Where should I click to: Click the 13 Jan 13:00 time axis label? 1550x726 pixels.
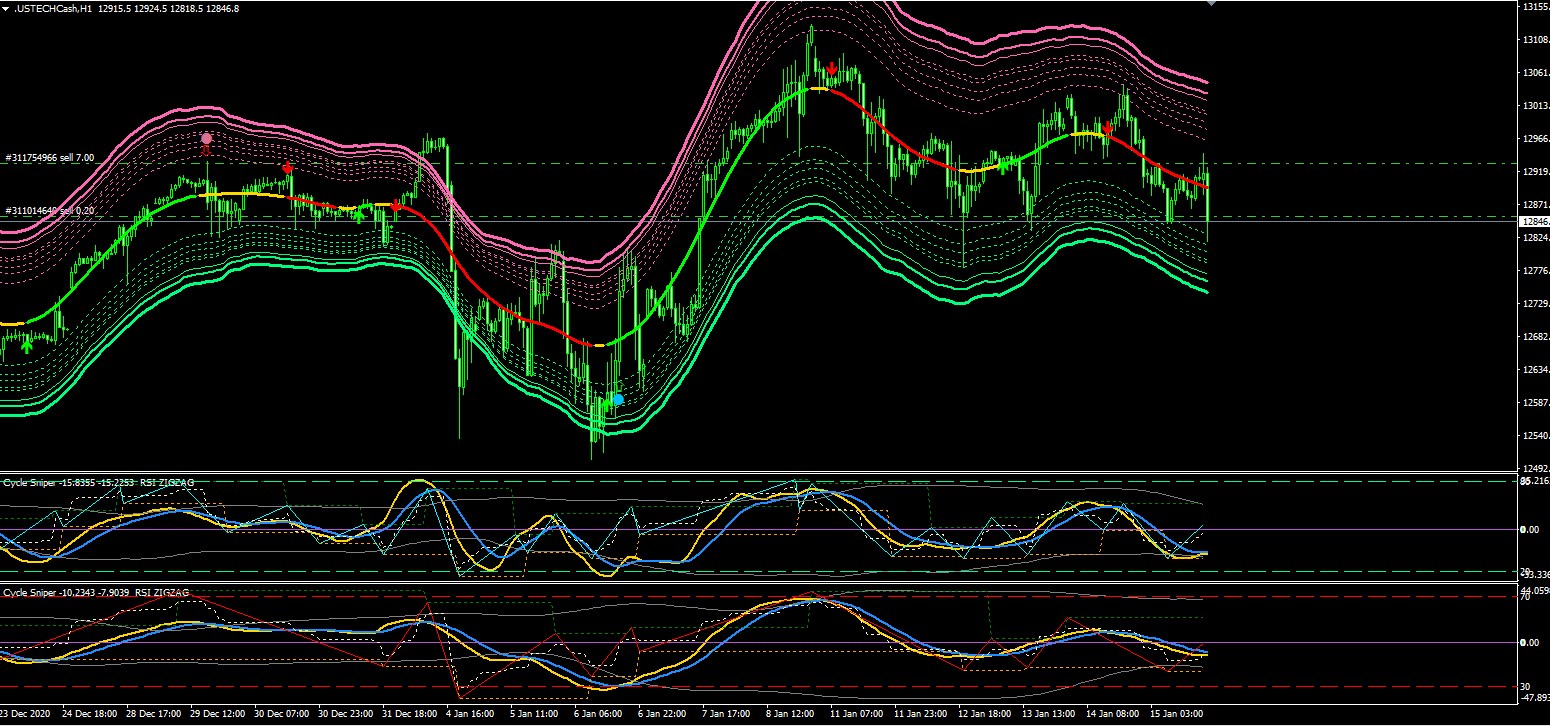point(1048,715)
